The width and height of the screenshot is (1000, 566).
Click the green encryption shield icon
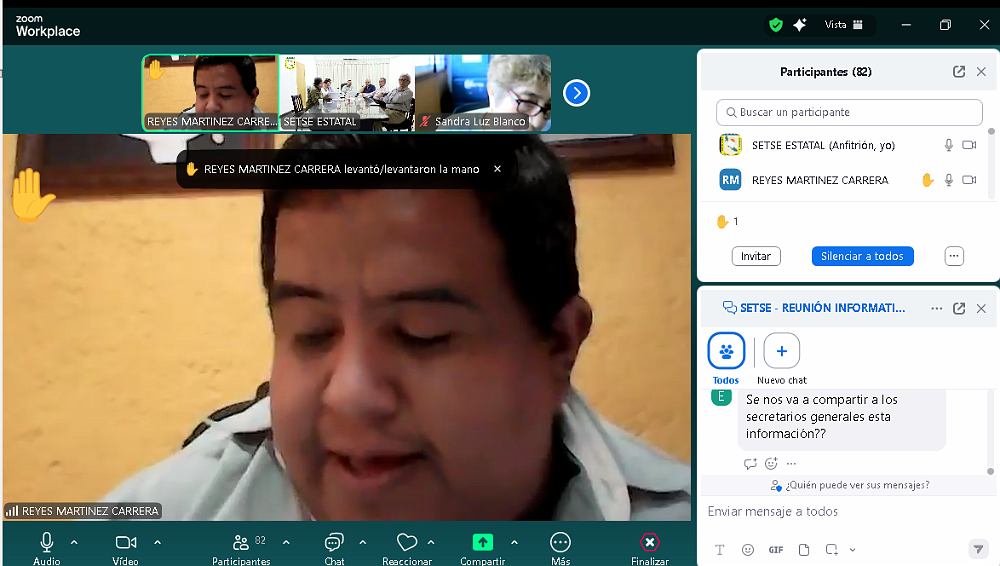(x=776, y=25)
